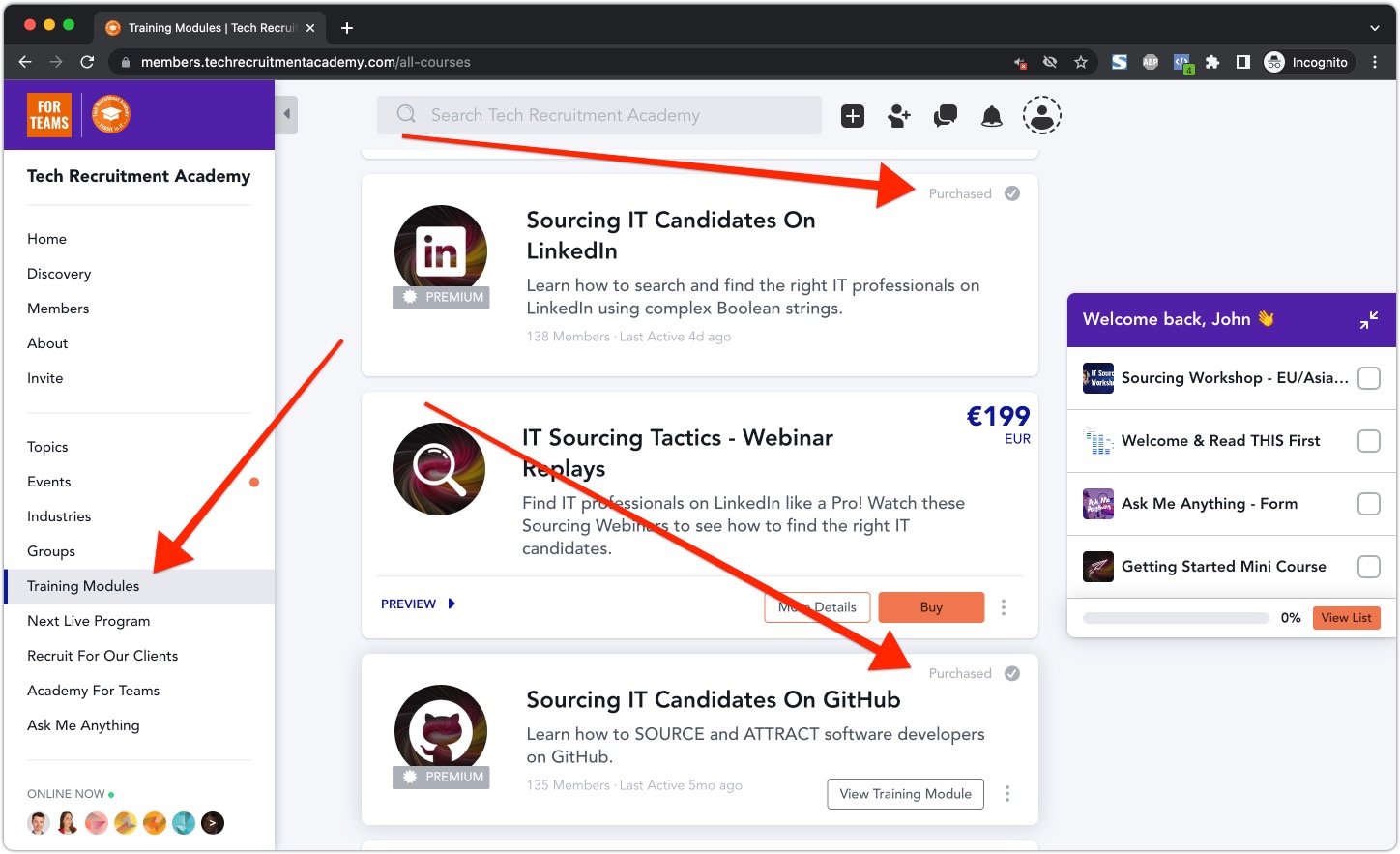Open the notifications bell
Viewport: 1400px width, 854px height.
(992, 117)
